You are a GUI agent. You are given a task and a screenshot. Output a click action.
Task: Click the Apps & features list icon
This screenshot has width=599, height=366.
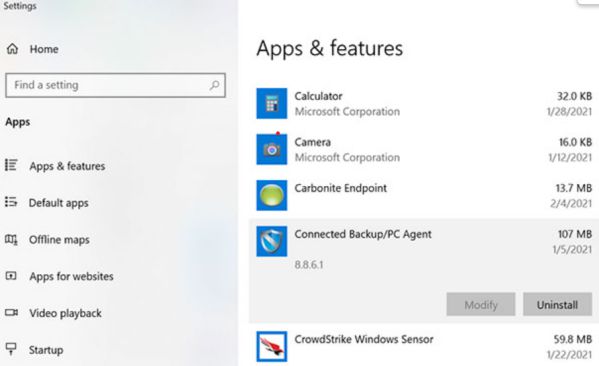(x=11, y=165)
